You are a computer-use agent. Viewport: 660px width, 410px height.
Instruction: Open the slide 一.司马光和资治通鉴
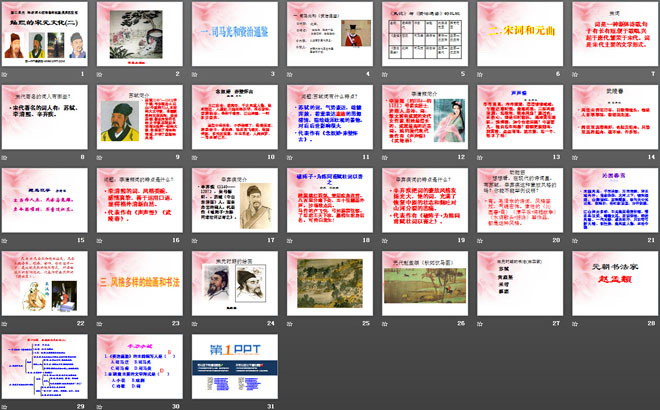pyautogui.click(x=235, y=34)
